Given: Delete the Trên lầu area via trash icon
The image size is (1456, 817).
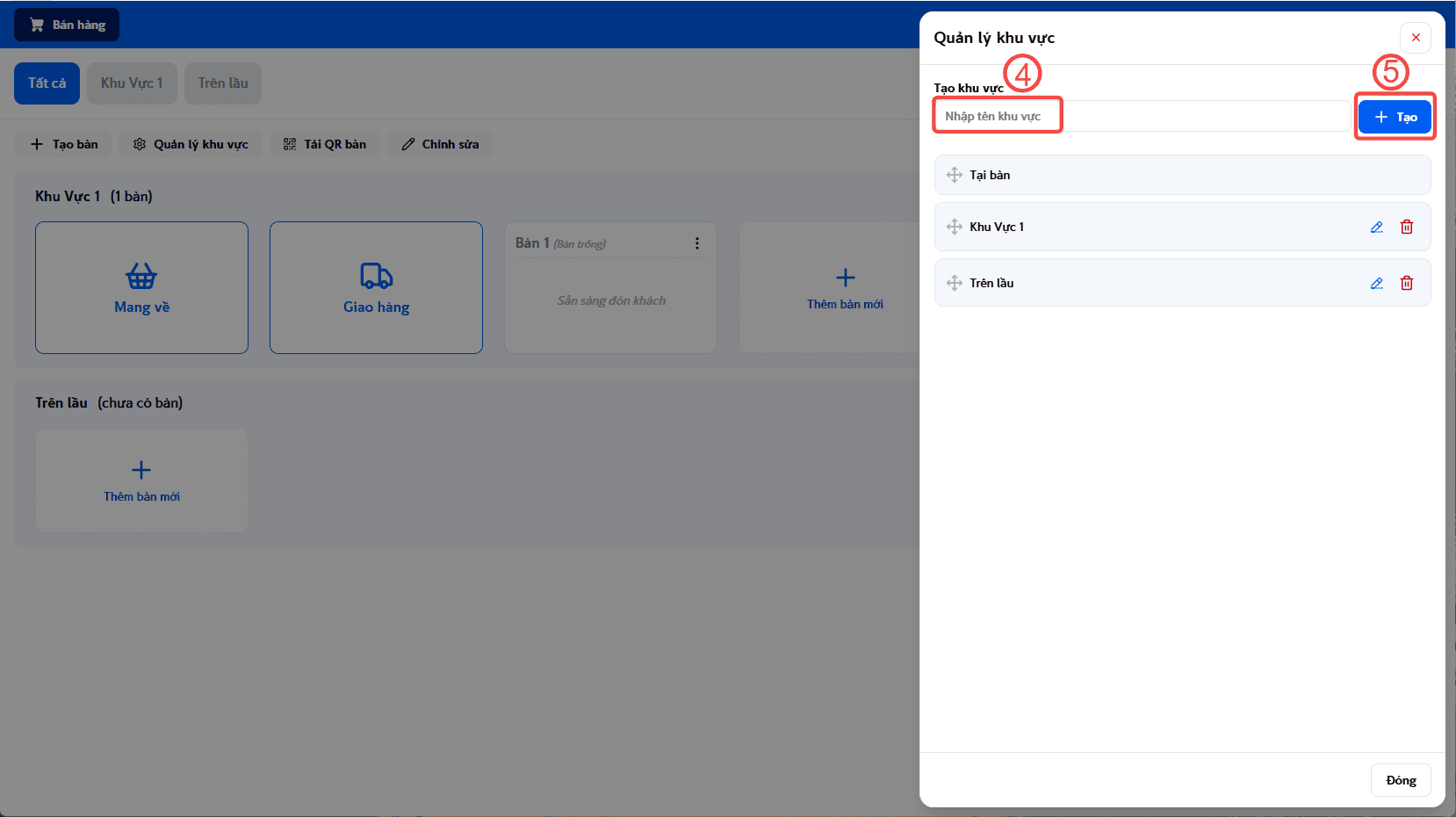Looking at the screenshot, I should click(1407, 283).
